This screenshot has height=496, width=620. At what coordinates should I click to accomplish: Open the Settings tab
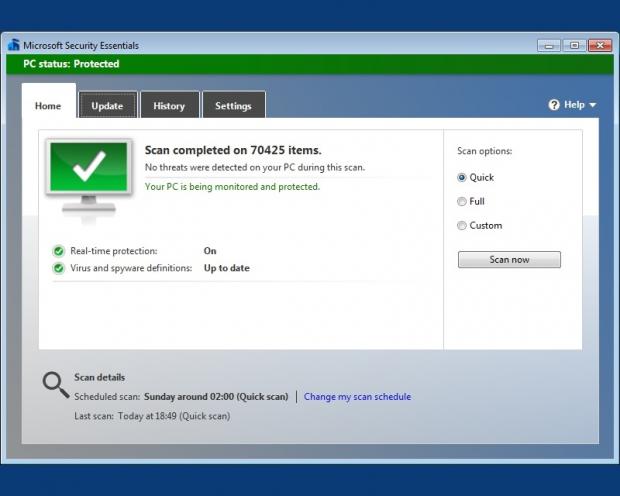coord(234,106)
